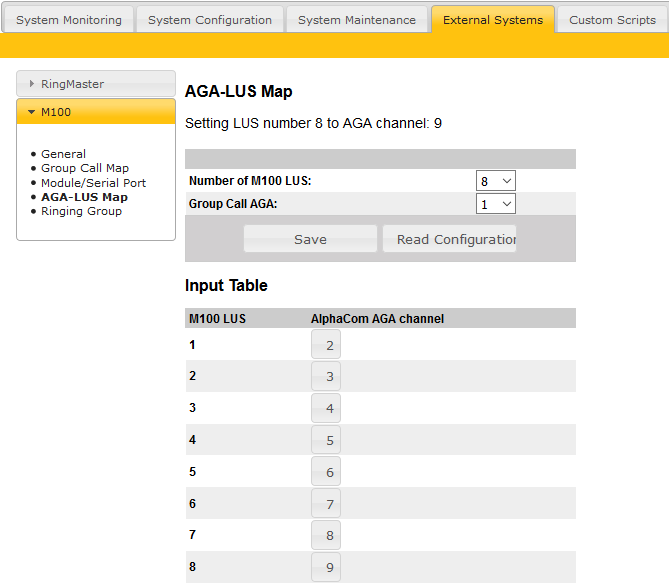The height and width of the screenshot is (587, 669).
Task: Open the Group Call AGA dropdown
Action: point(495,204)
